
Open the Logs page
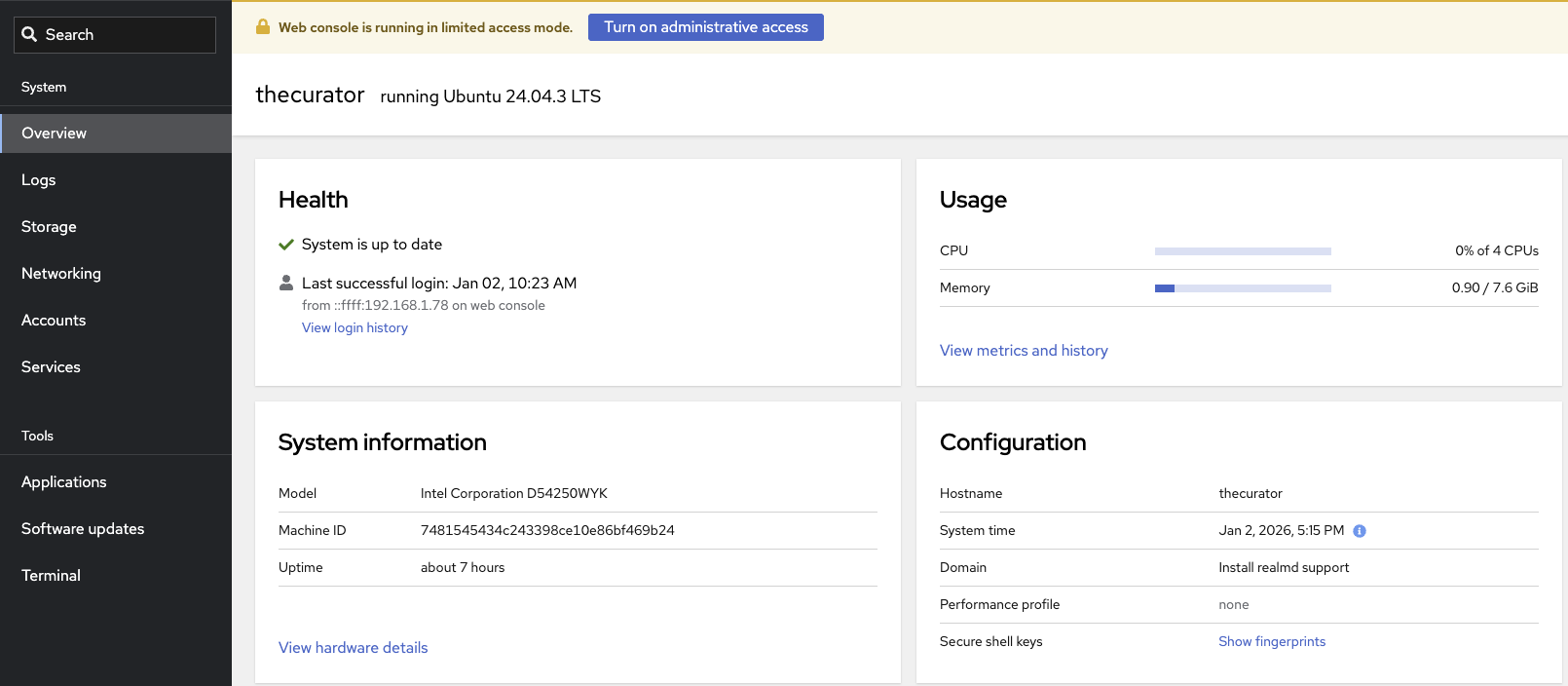(x=39, y=180)
